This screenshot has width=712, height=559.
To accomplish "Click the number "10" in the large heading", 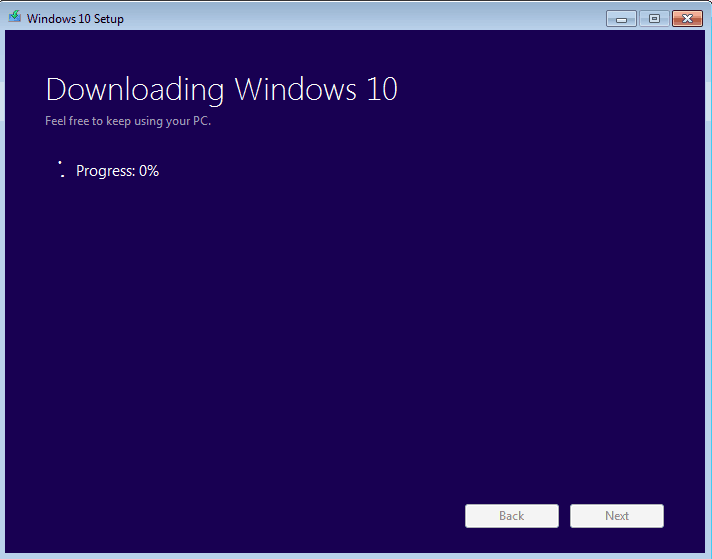I will point(381,89).
